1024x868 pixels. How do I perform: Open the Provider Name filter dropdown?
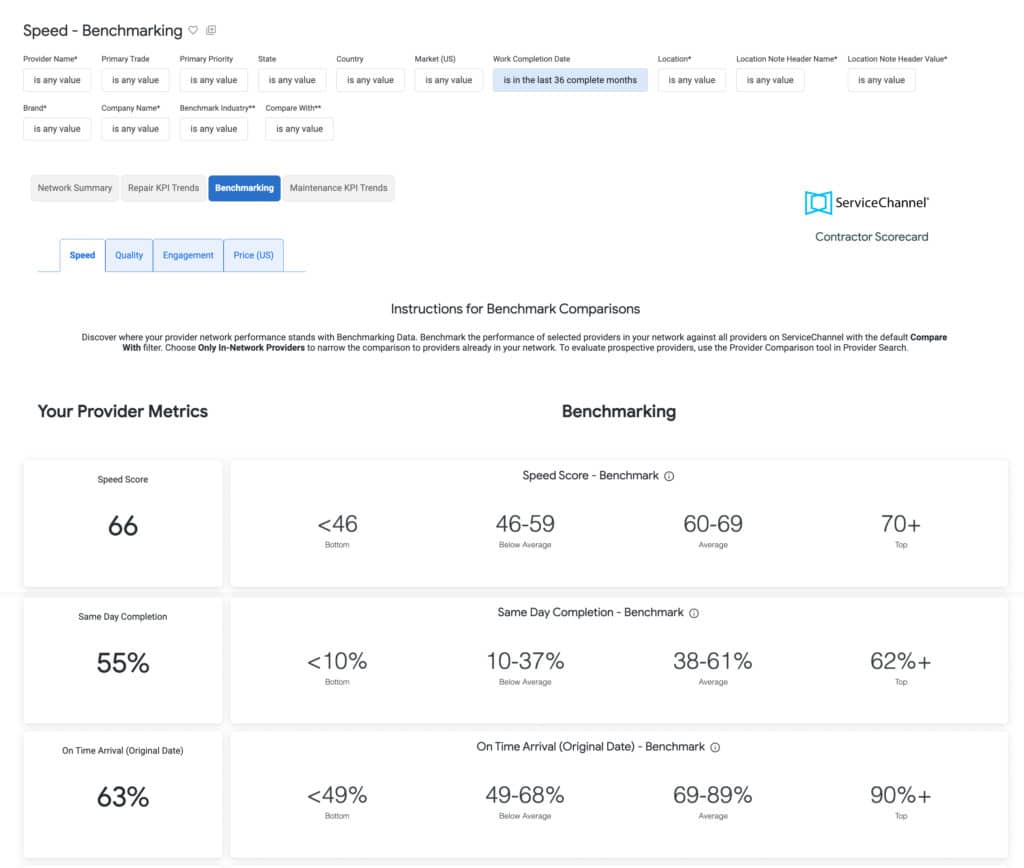tap(57, 80)
